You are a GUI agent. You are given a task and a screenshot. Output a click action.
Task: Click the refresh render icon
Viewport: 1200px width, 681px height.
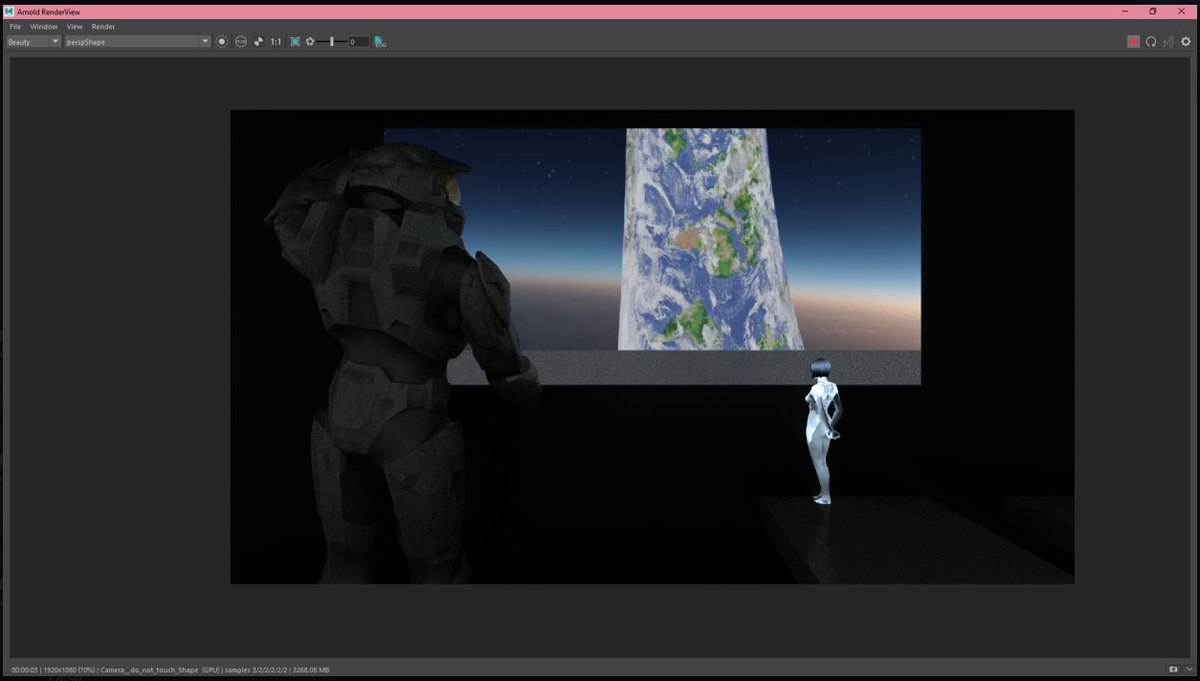[x=1151, y=42]
